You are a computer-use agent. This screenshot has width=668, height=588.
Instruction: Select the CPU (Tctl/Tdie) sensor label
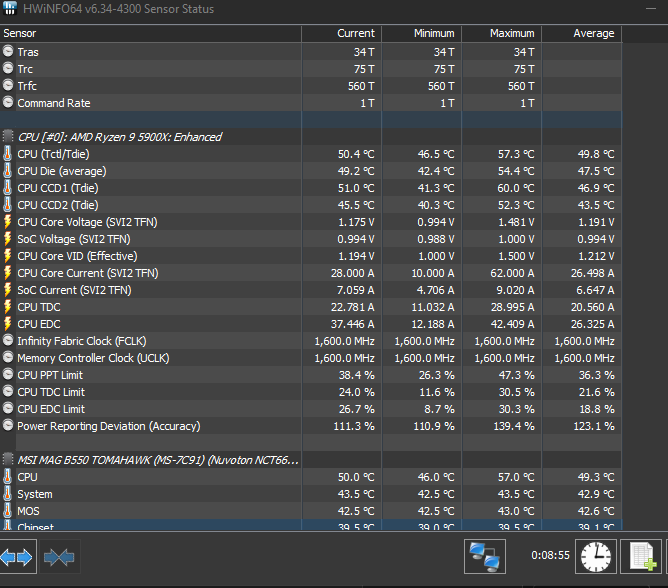(x=53, y=154)
